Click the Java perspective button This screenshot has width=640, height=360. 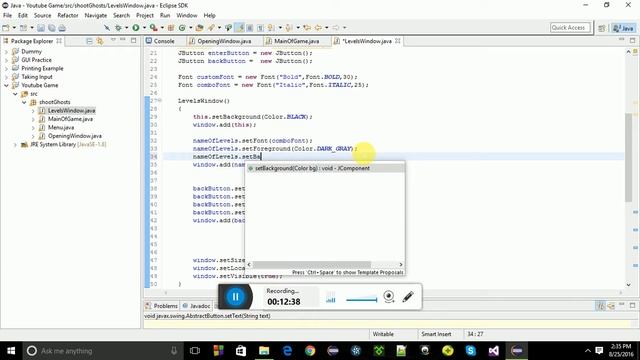(623, 28)
